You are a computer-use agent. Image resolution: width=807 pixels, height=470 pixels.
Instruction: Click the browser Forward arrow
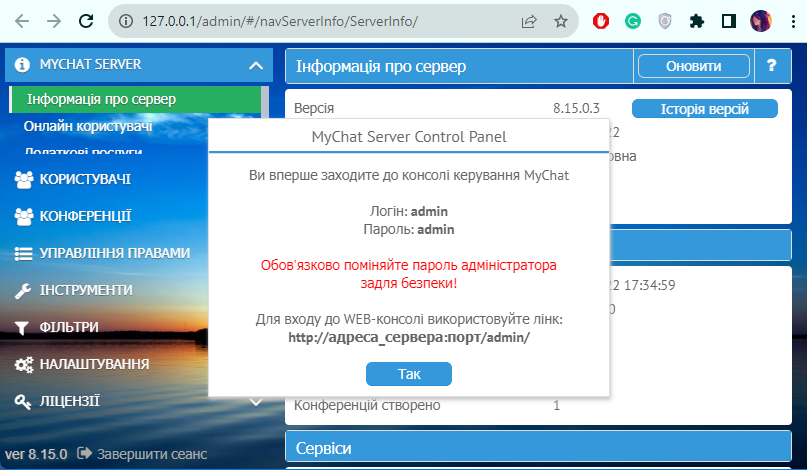click(54, 21)
